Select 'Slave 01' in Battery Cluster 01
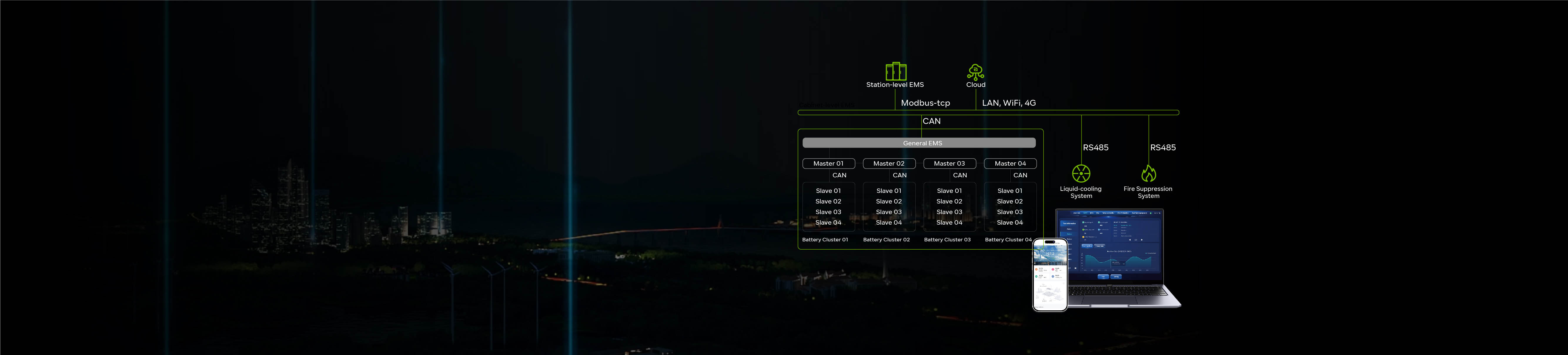 pos(828,191)
